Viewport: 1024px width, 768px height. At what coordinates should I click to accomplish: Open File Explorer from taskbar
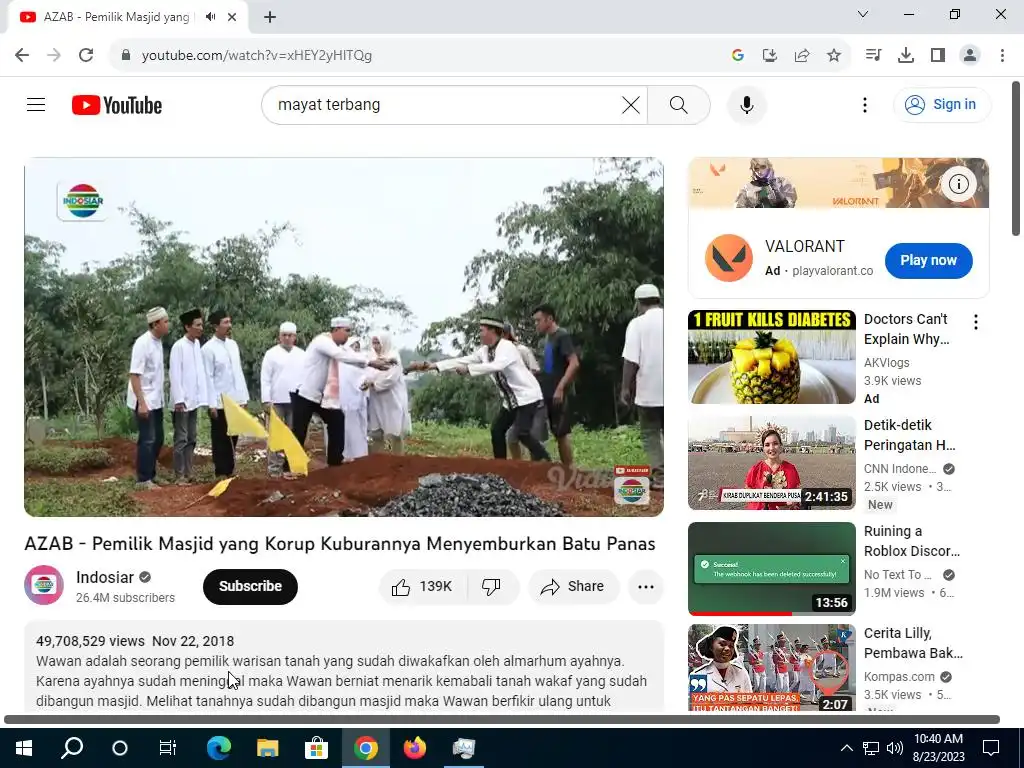click(x=267, y=748)
